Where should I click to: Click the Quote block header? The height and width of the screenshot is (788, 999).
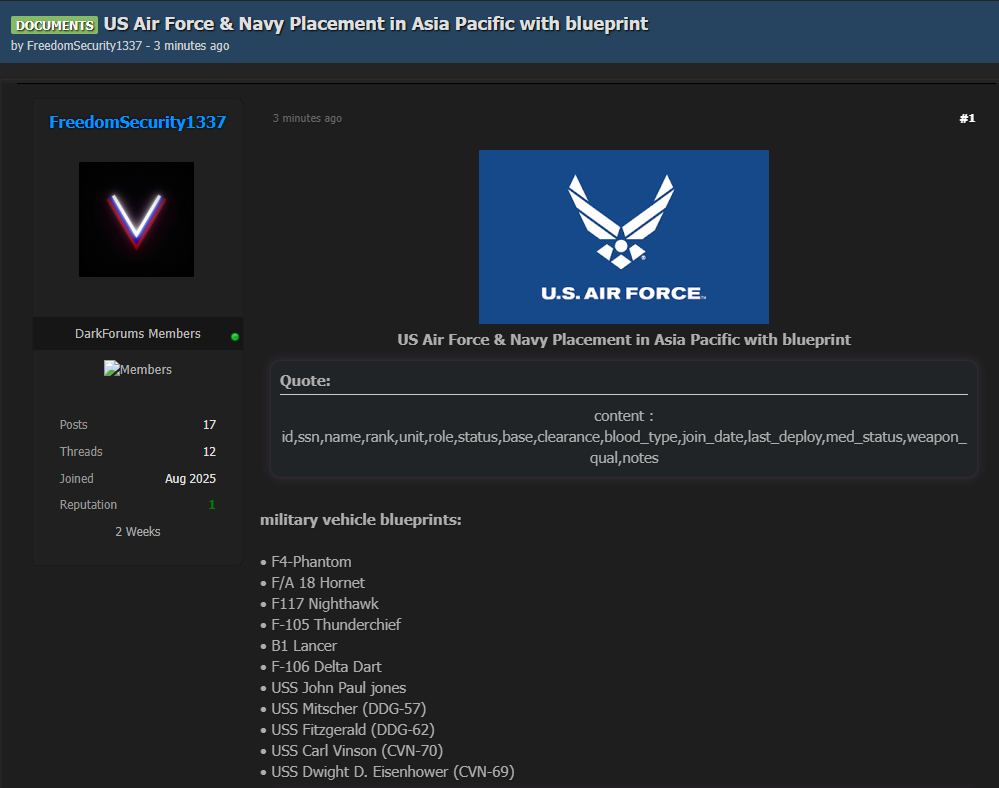point(305,381)
